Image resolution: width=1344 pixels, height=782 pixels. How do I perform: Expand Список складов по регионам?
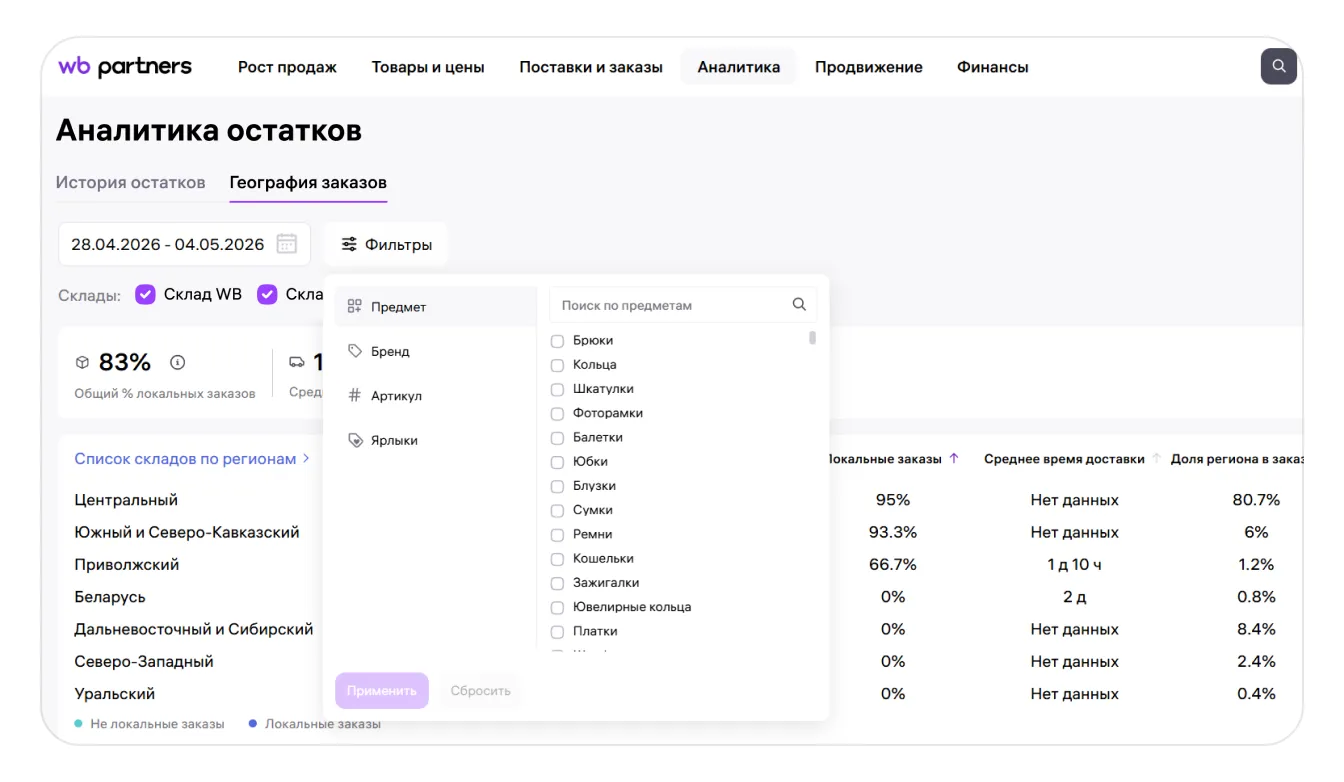192,459
